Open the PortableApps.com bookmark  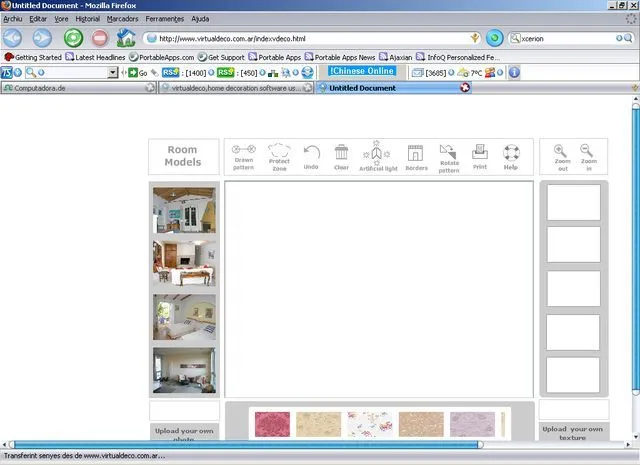click(162, 57)
